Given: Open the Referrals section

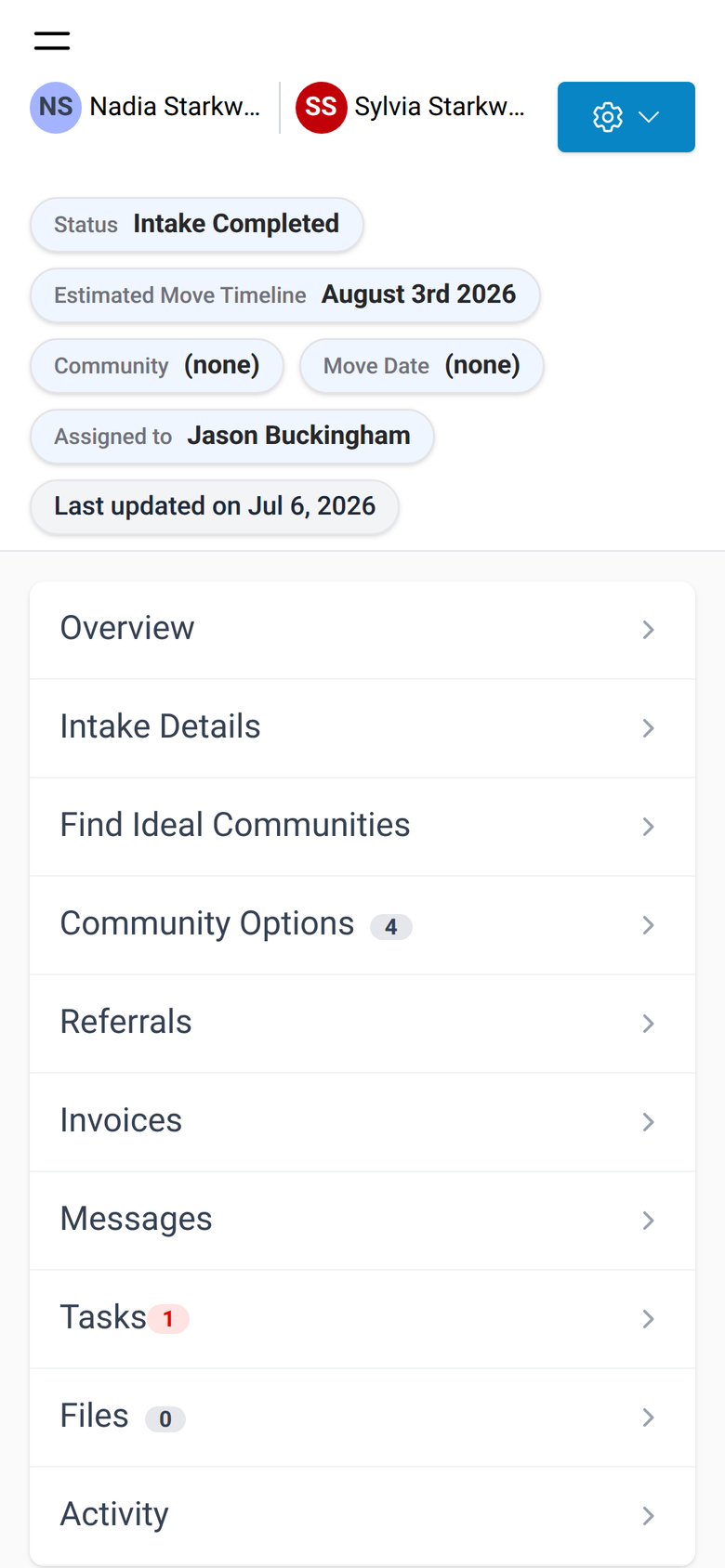Looking at the screenshot, I should click(362, 1024).
